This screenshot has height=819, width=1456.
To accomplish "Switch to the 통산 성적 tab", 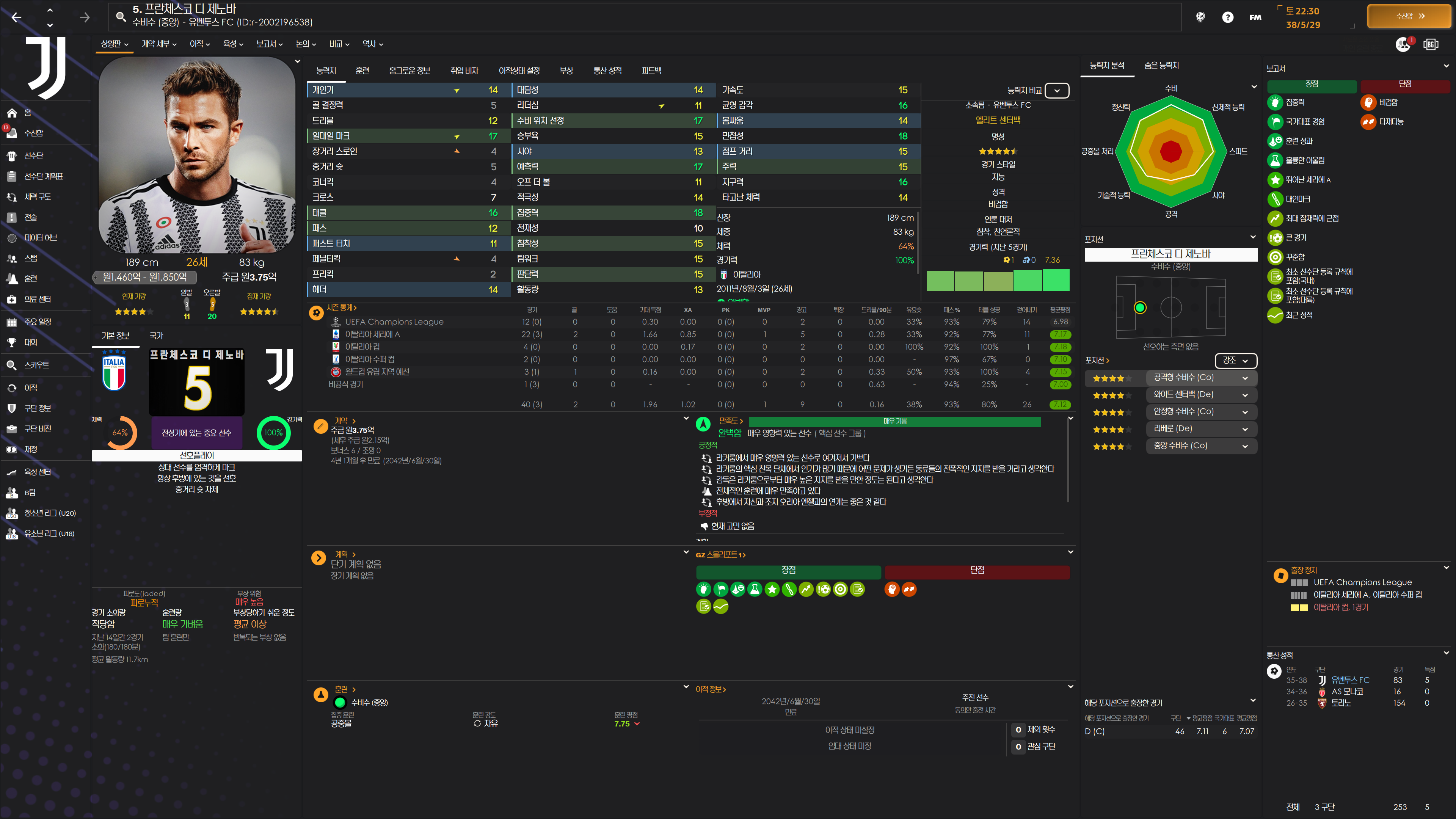I will [607, 71].
